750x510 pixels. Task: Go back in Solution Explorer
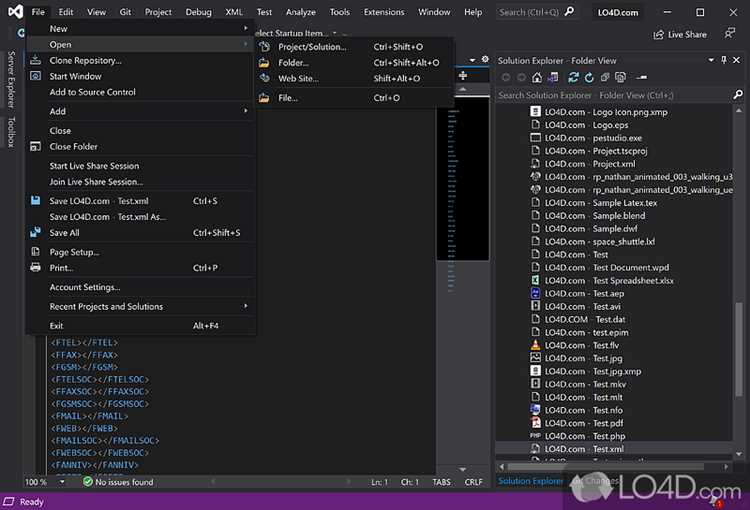coord(506,77)
